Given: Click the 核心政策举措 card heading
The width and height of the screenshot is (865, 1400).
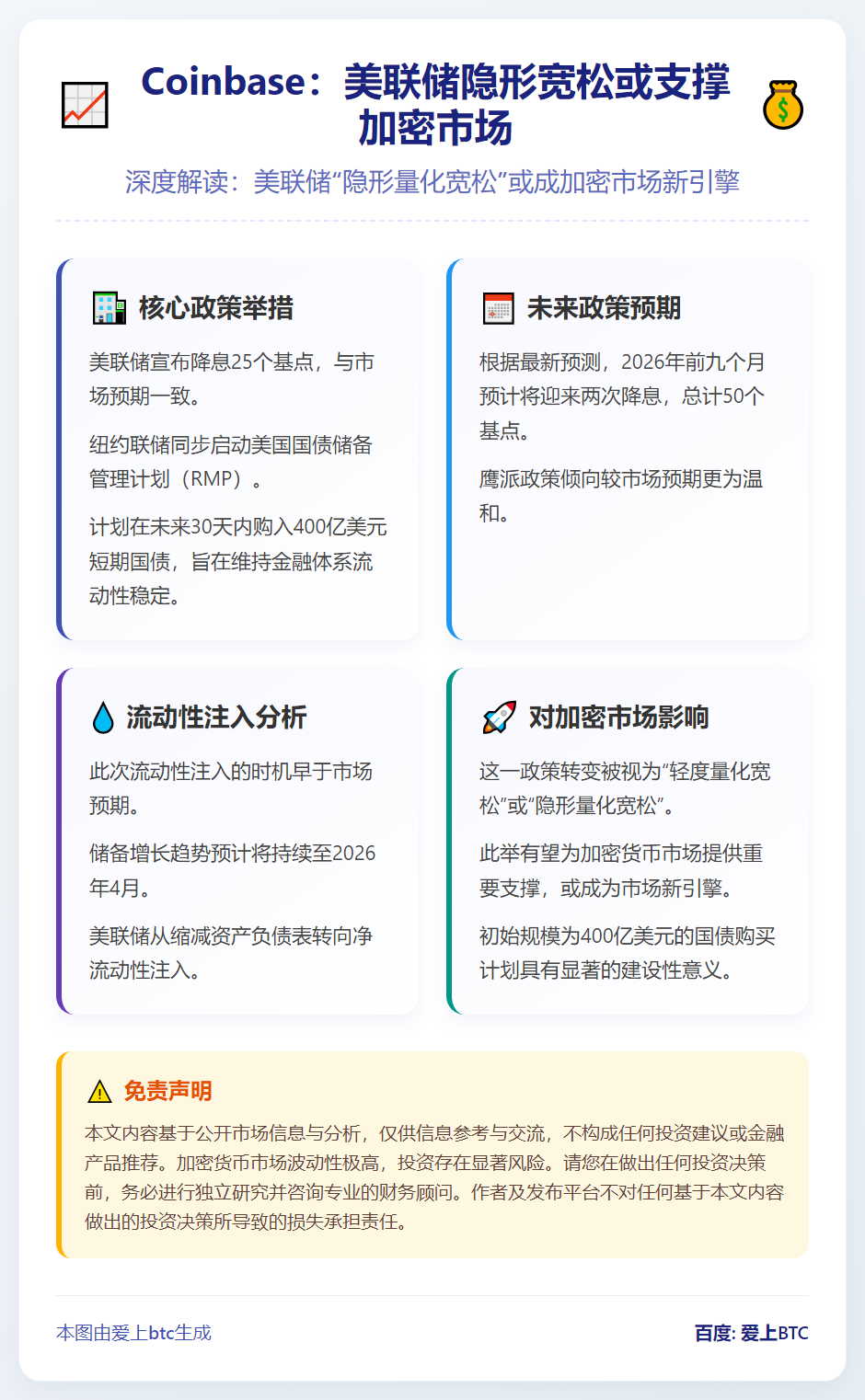Looking at the screenshot, I should coord(216,308).
